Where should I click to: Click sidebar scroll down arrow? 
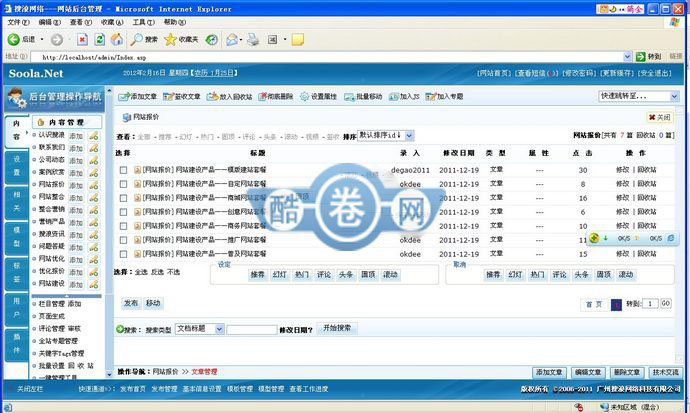pos(109,375)
